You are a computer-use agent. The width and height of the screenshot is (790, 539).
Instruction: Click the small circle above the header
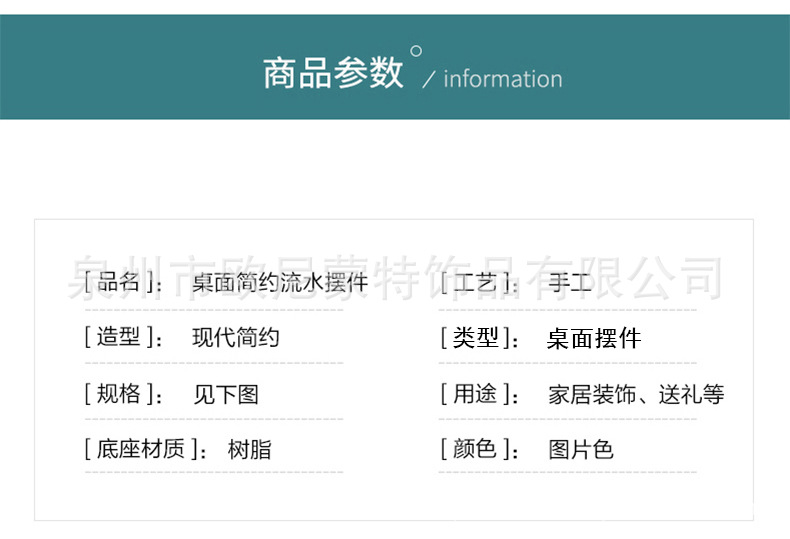coord(416,51)
